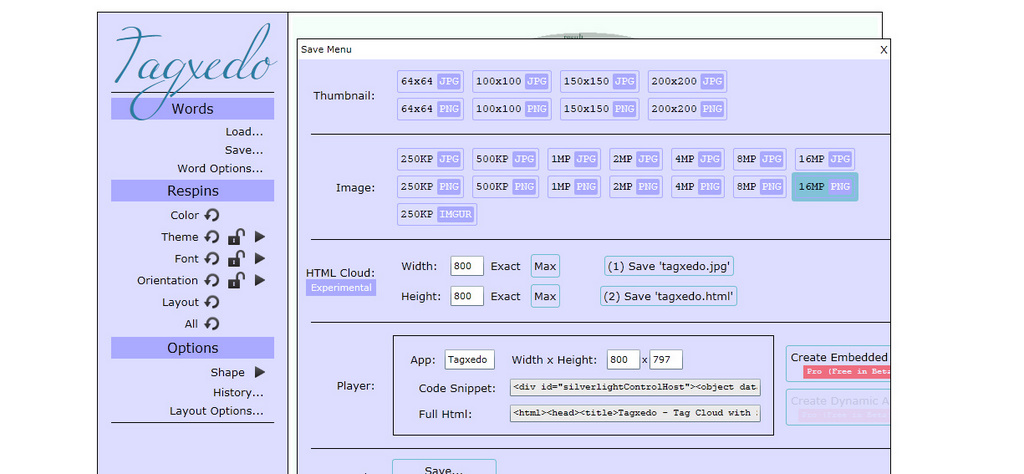Select the Respins section header
This screenshot has height=474, width=1024.
pos(193,191)
